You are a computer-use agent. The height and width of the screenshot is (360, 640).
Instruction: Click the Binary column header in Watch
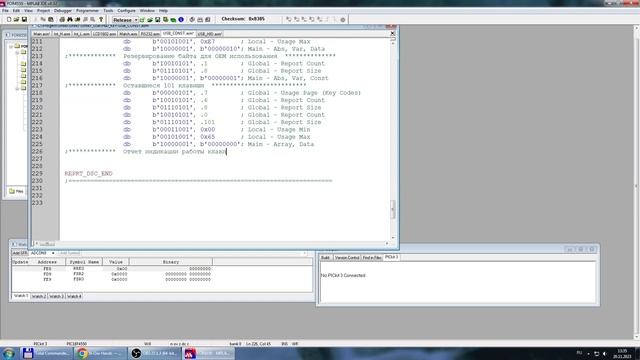click(171, 262)
